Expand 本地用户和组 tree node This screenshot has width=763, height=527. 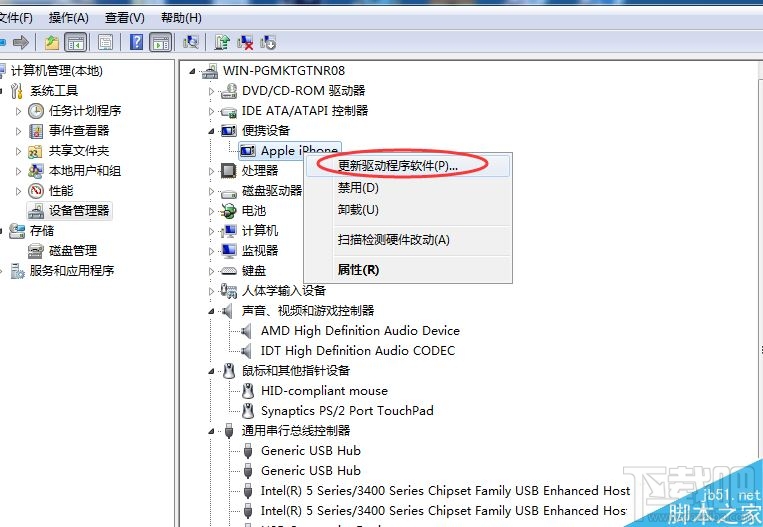pyautogui.click(x=18, y=171)
